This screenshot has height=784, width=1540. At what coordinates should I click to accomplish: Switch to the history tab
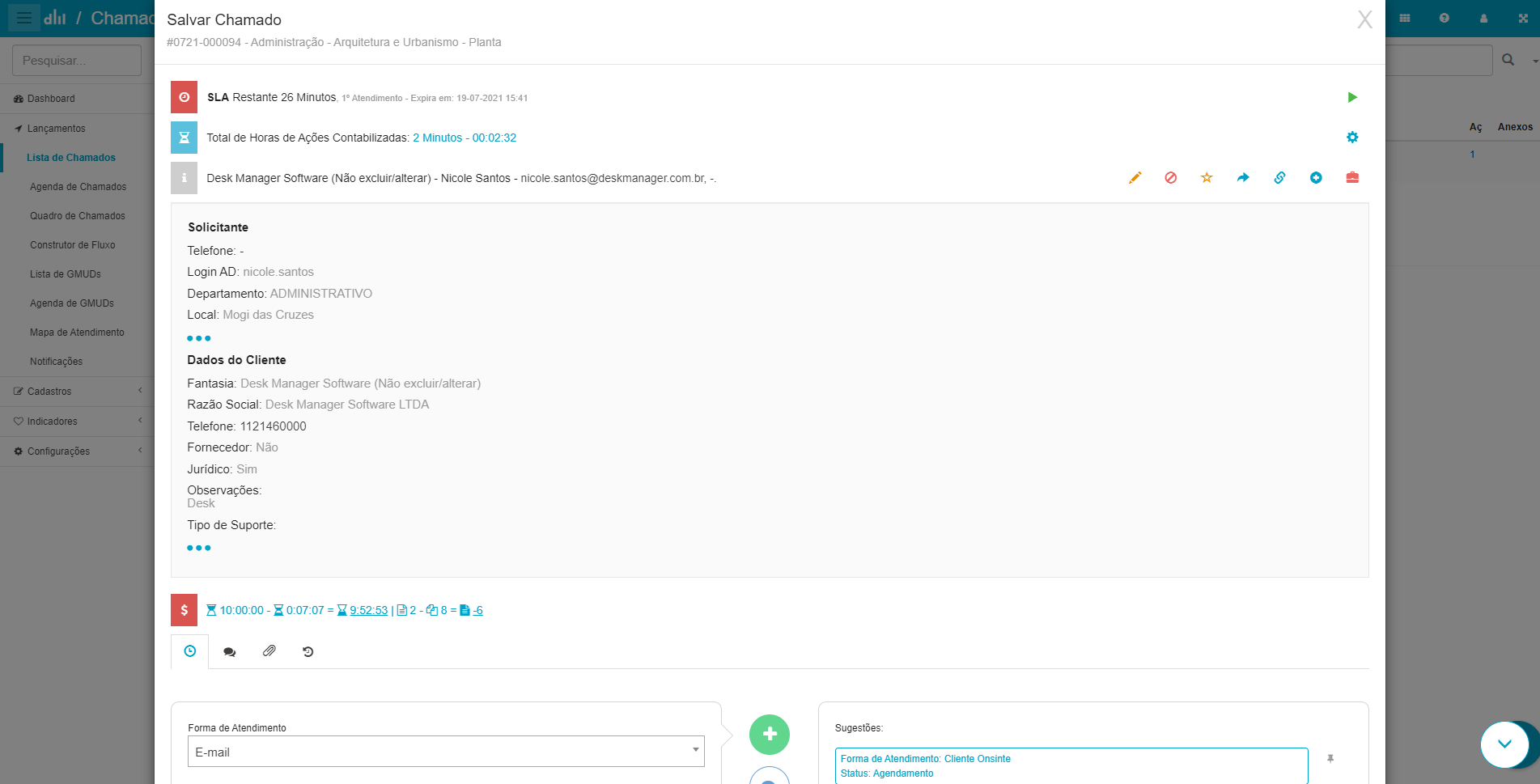click(x=308, y=651)
